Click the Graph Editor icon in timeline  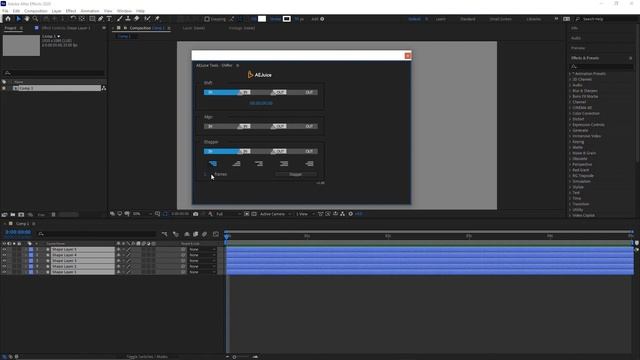click(x=216, y=234)
